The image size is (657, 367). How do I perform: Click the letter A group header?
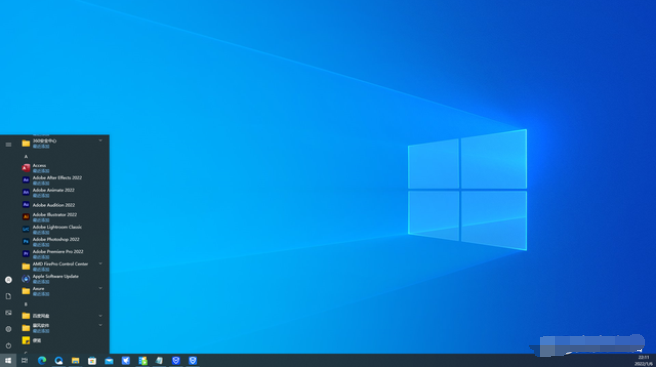[x=26, y=156]
